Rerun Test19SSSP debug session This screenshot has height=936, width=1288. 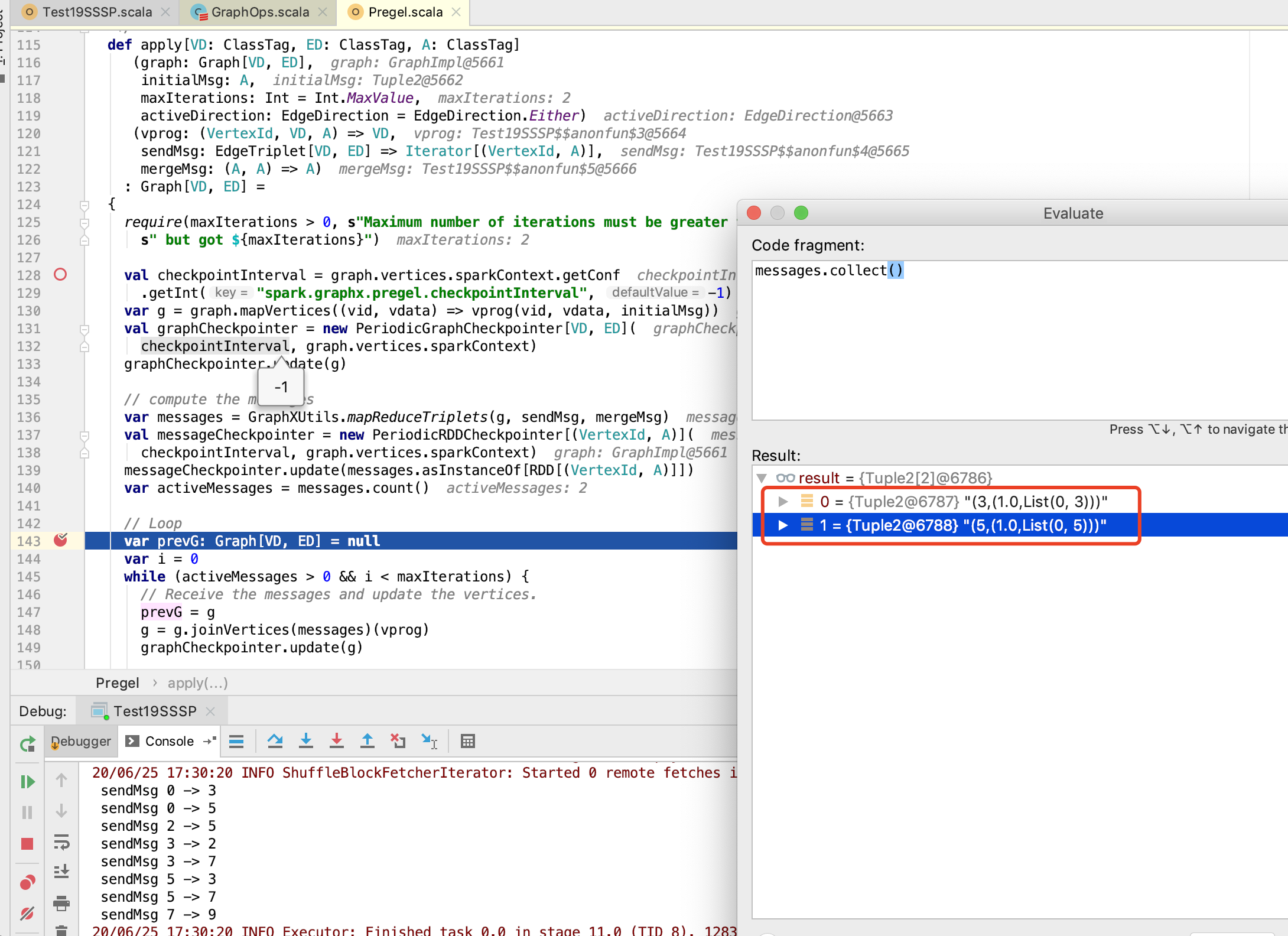tap(27, 744)
